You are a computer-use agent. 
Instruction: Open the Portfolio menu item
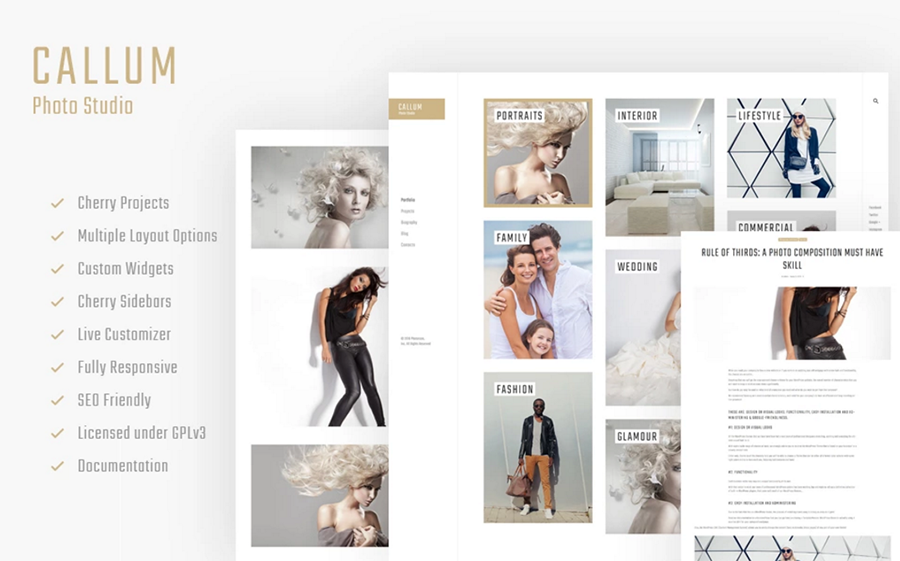point(408,200)
